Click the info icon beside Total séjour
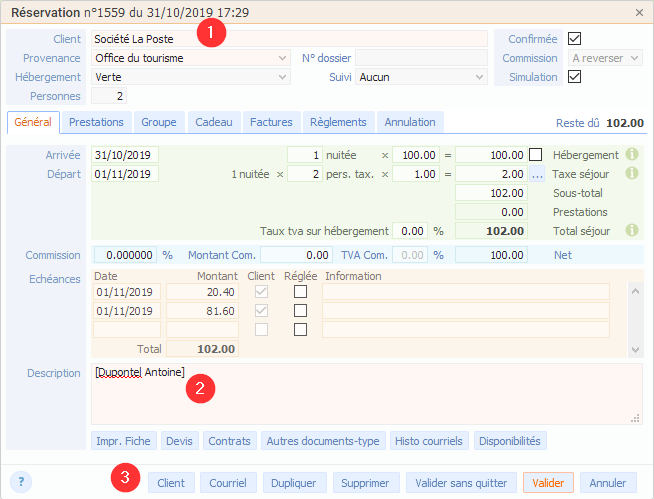The width and height of the screenshot is (654, 499). 631,230
